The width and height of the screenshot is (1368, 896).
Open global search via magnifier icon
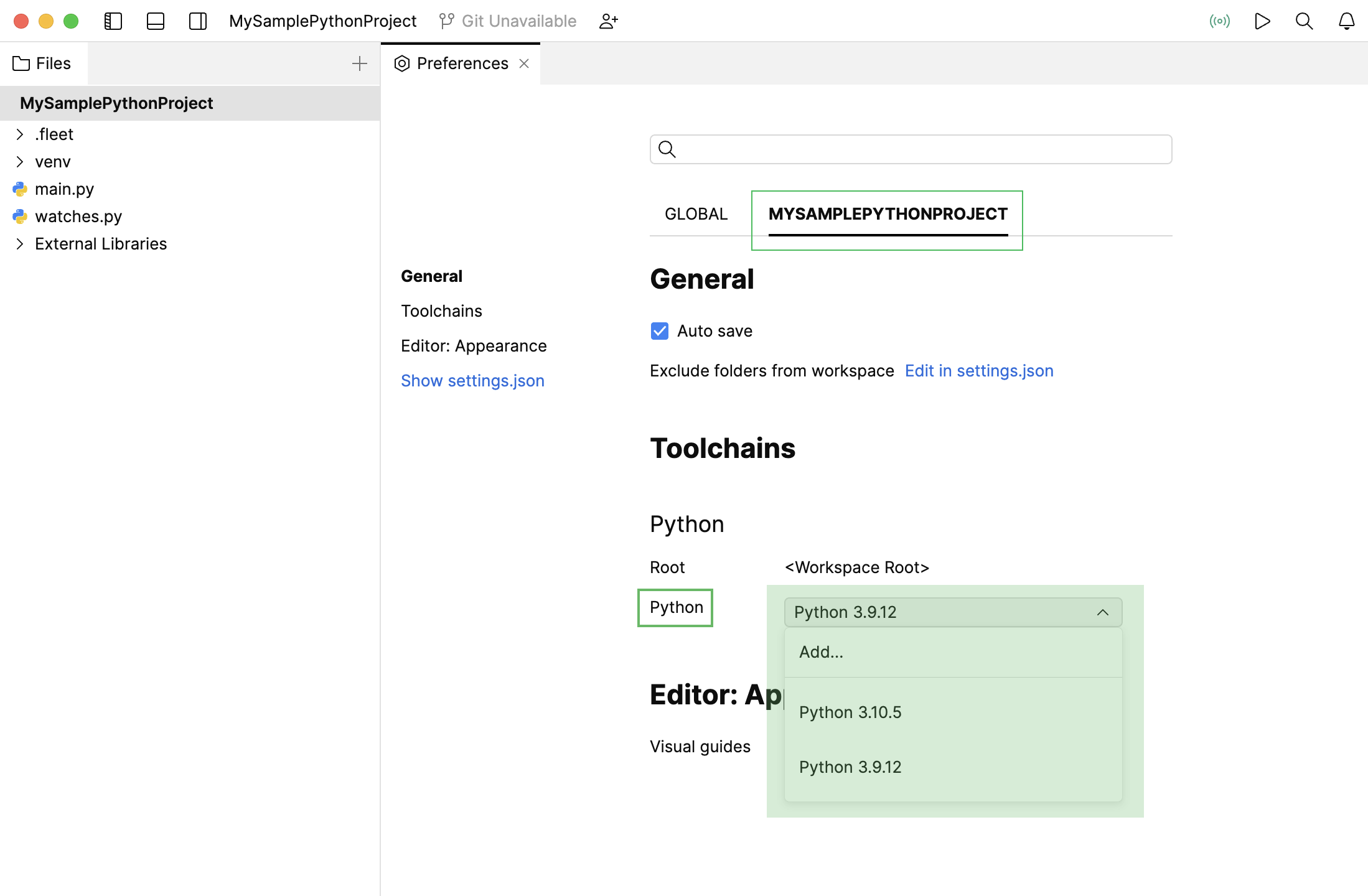(1304, 21)
